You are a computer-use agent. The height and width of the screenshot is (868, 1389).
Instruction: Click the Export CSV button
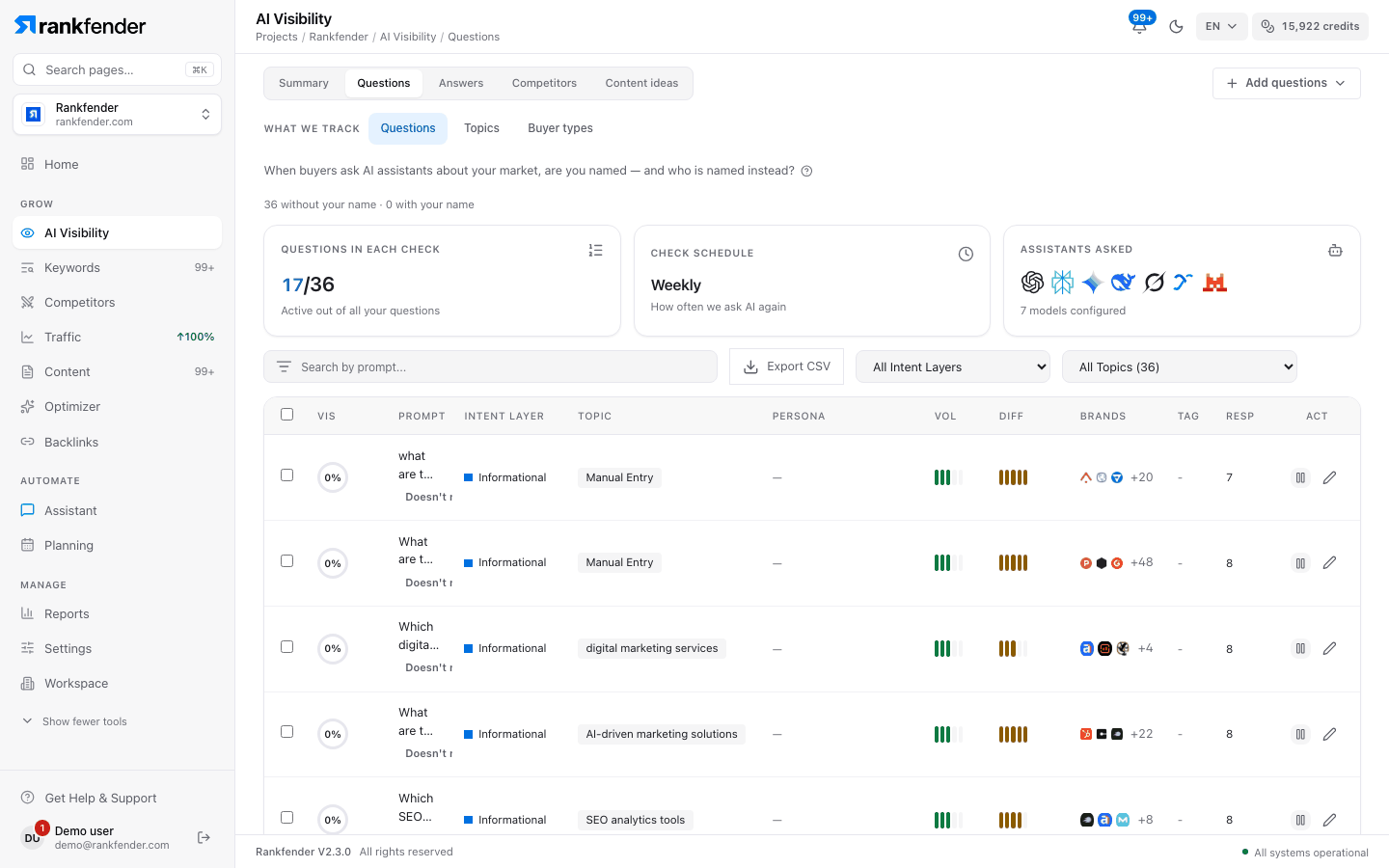pos(787,366)
